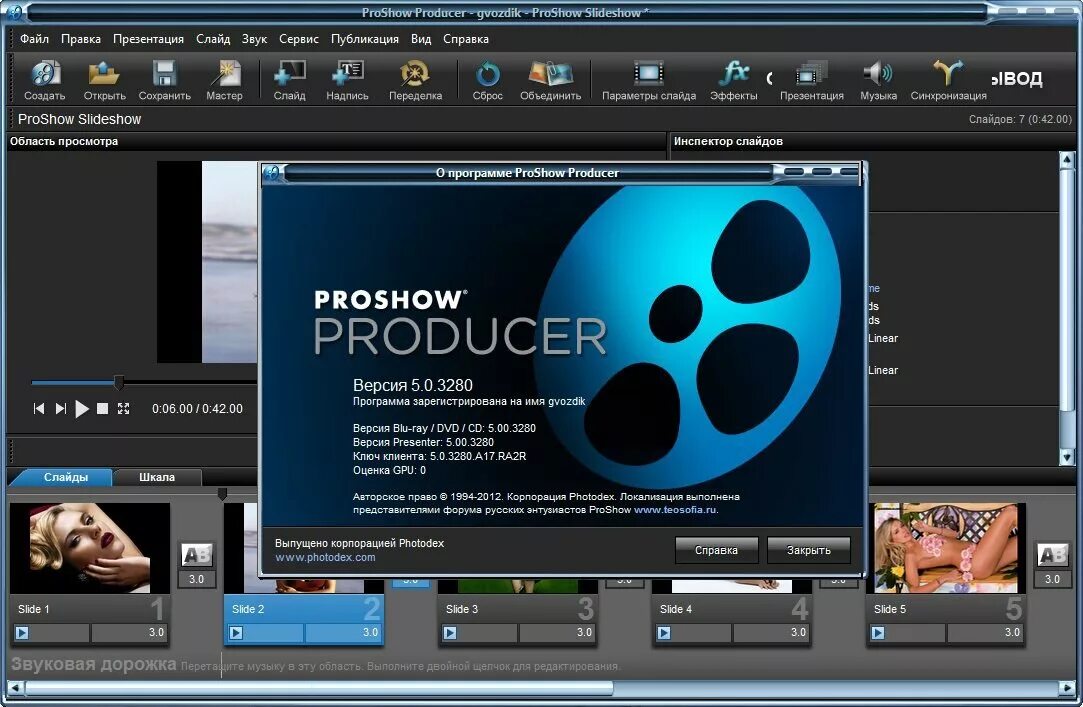Image resolution: width=1083 pixels, height=707 pixels.
Task: Click the Объединить toolbar icon
Action: point(550,80)
